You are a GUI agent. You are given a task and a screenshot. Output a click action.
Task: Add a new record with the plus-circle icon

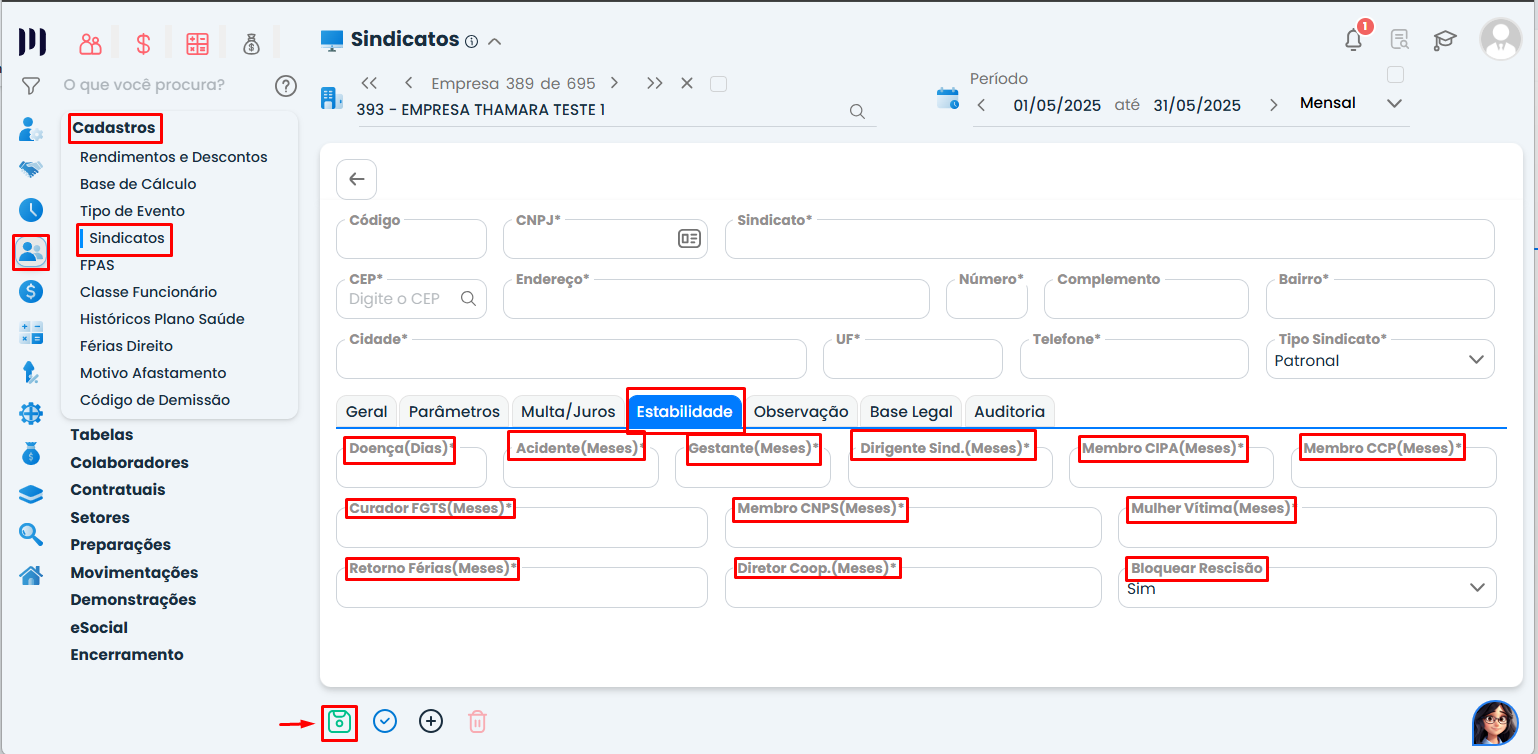pyautogui.click(x=431, y=721)
